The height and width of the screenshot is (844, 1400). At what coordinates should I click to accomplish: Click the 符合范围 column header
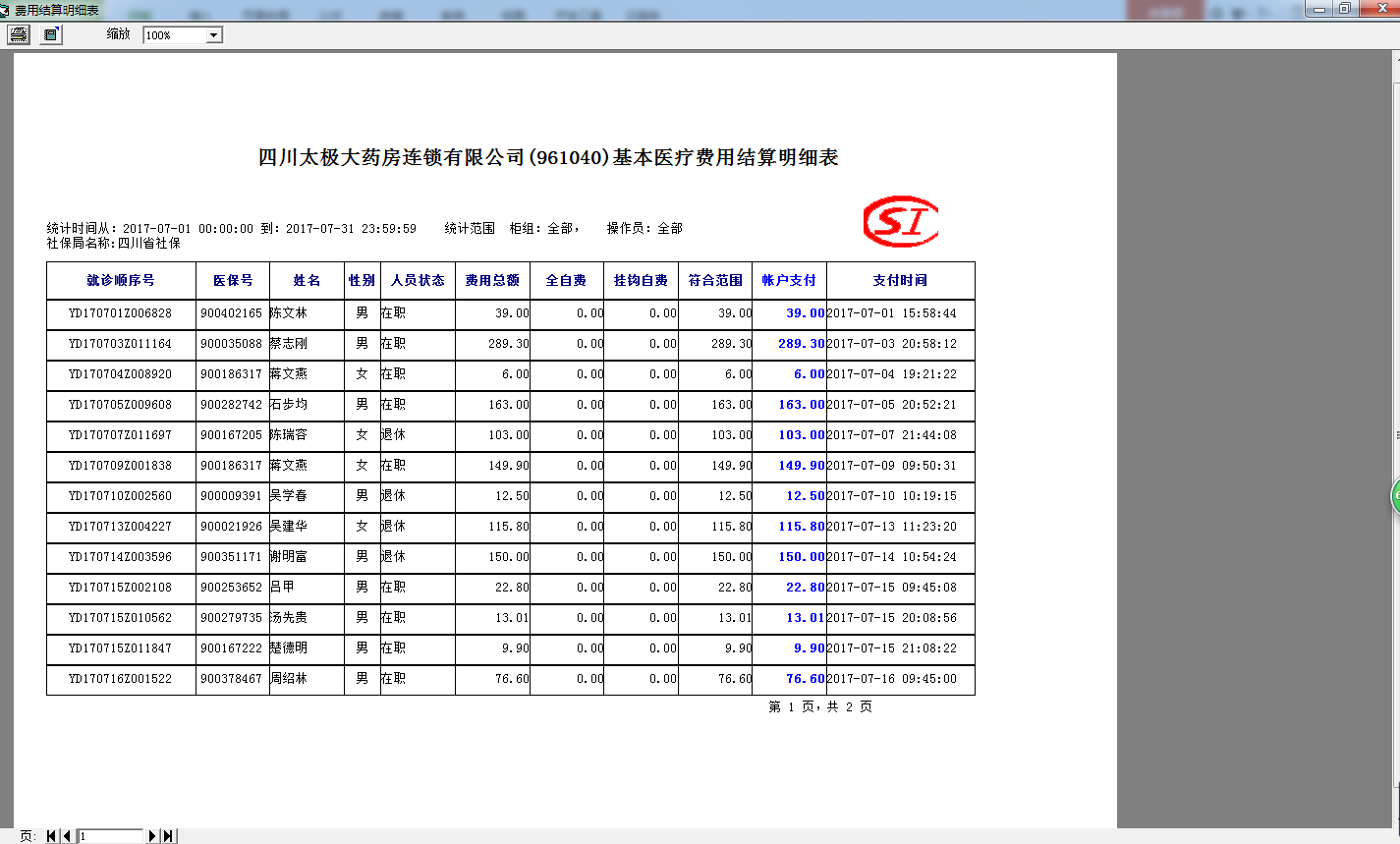[x=715, y=280]
